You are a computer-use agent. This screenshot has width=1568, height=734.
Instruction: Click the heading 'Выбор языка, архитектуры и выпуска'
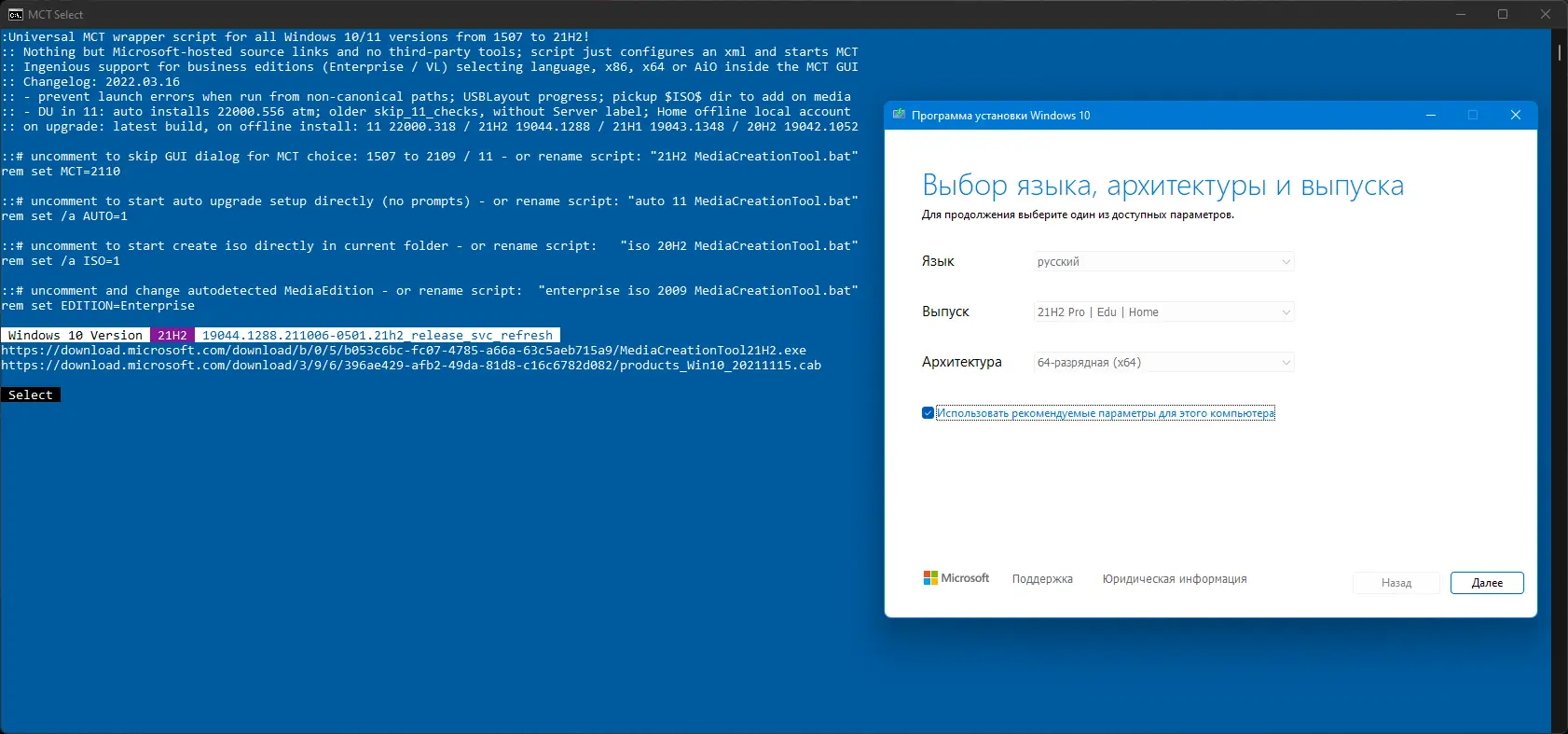(1162, 186)
